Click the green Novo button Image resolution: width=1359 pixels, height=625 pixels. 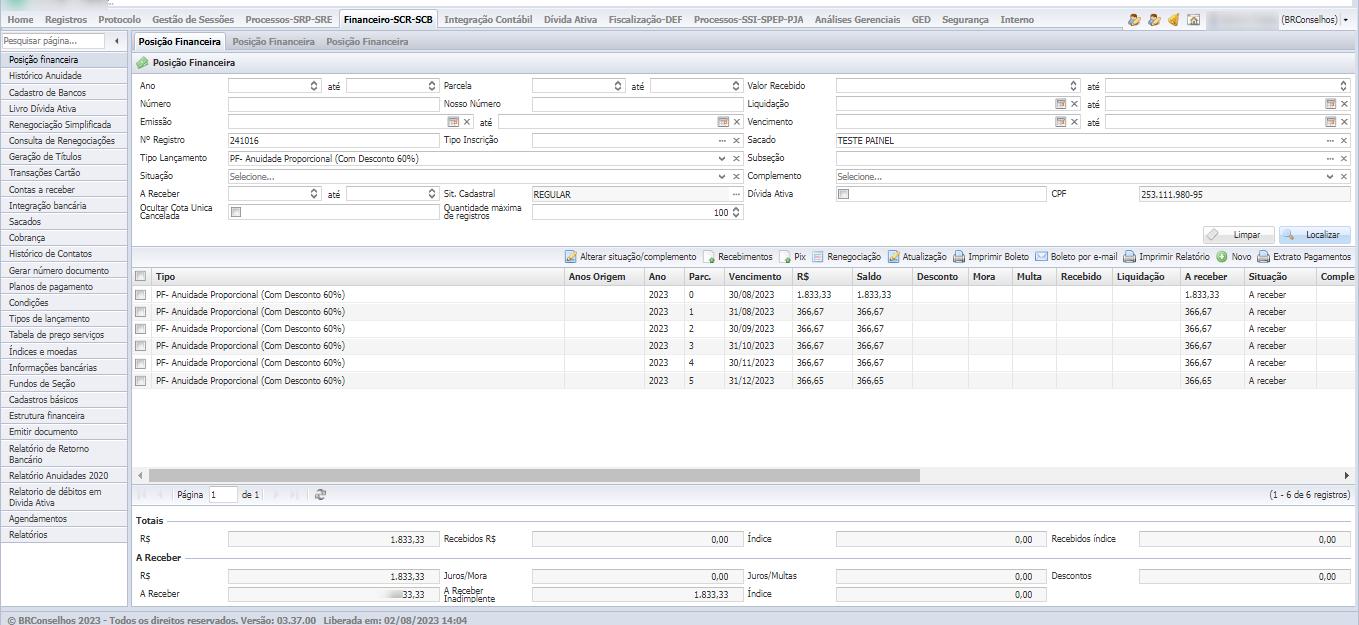pyautogui.click(x=1233, y=257)
